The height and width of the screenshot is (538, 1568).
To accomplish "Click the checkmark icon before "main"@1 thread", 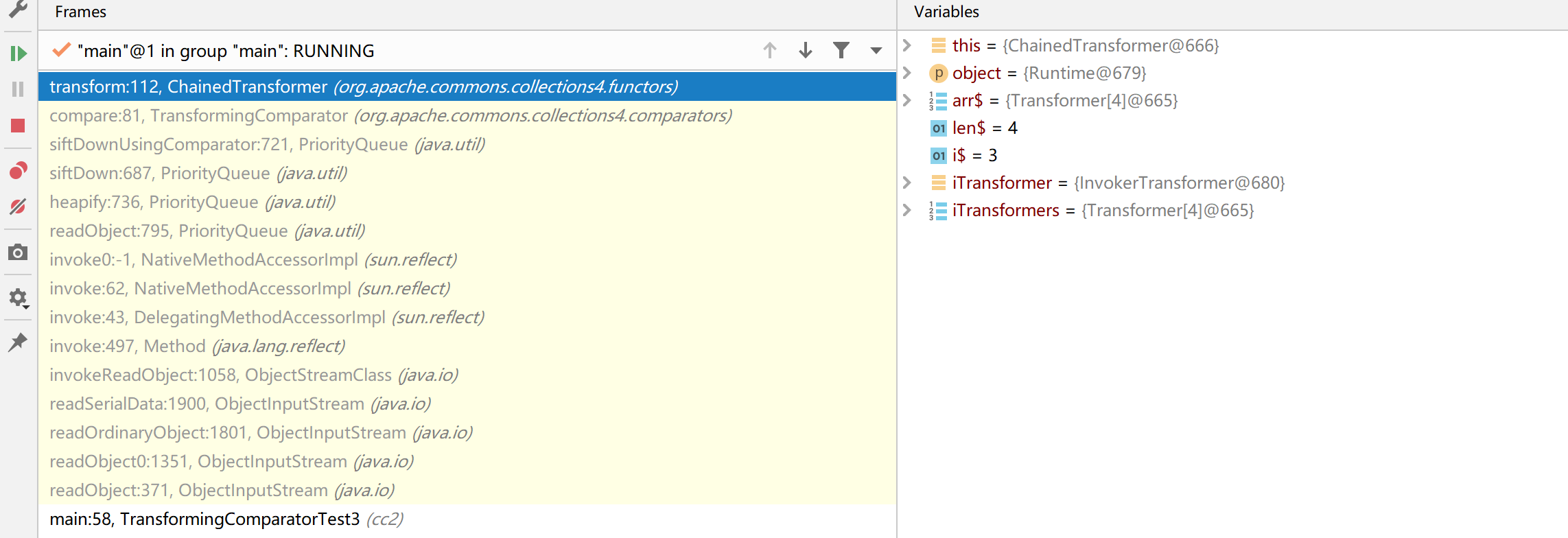I will coord(62,49).
